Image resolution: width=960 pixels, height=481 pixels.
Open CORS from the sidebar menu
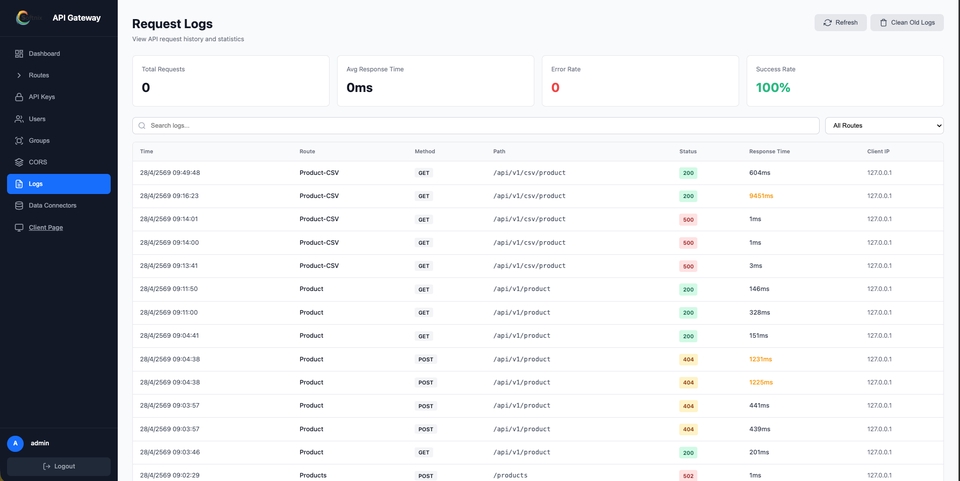point(59,162)
